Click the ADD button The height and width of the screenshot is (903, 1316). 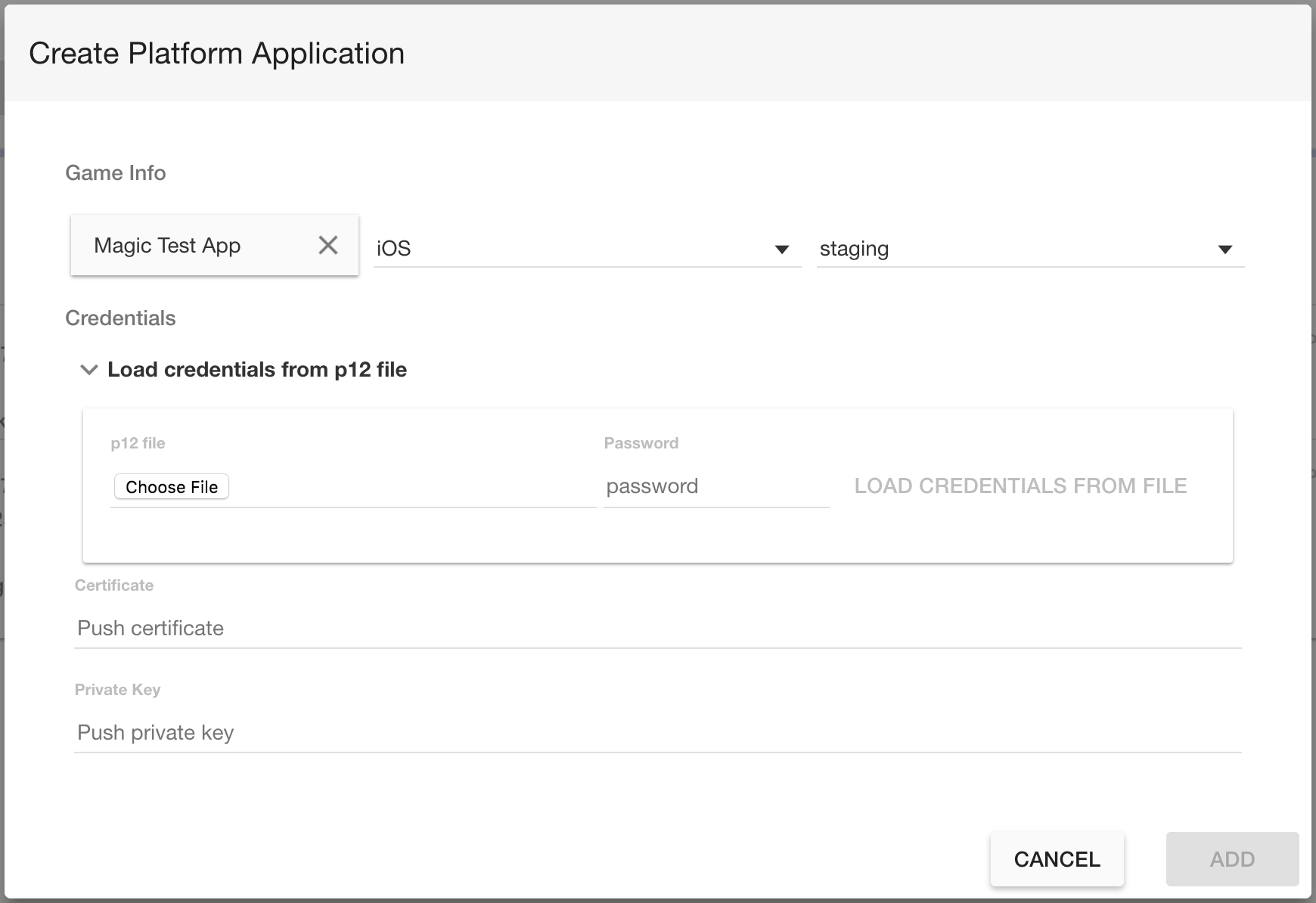point(1232,858)
